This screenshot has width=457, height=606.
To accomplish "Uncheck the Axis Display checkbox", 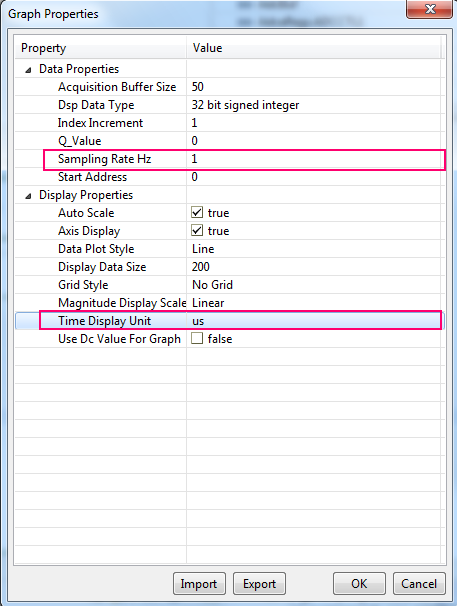I will 197,230.
